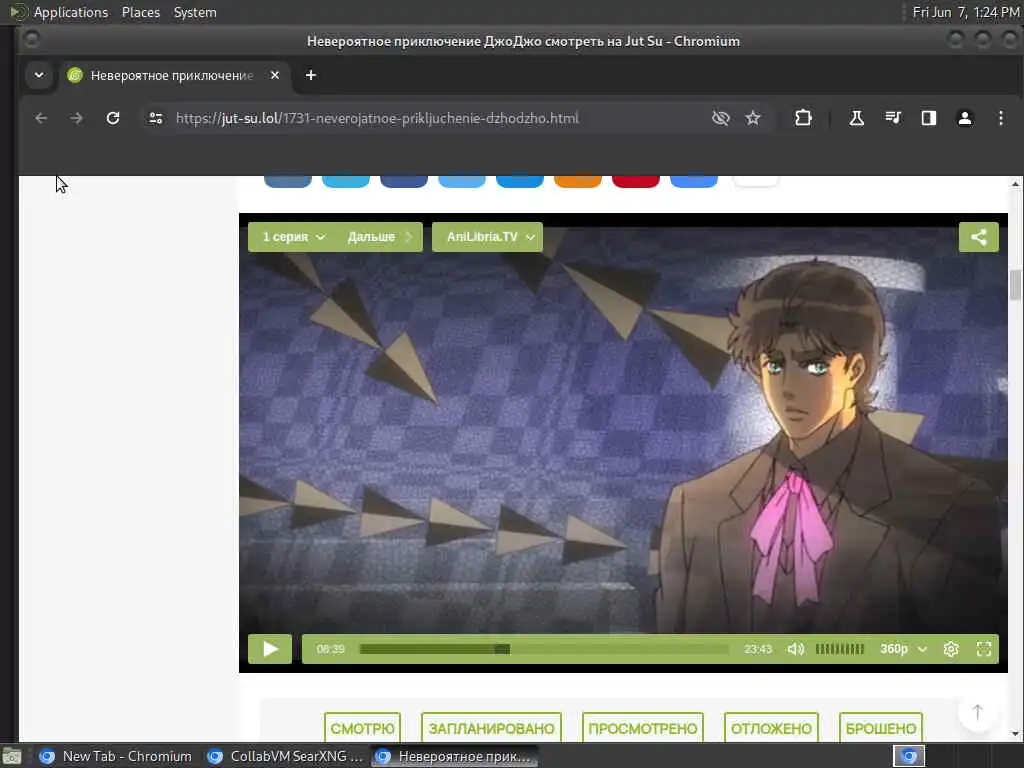The width and height of the screenshot is (1024, 768).
Task: Click the workspace switcher in bottom panel
Action: [909, 756]
